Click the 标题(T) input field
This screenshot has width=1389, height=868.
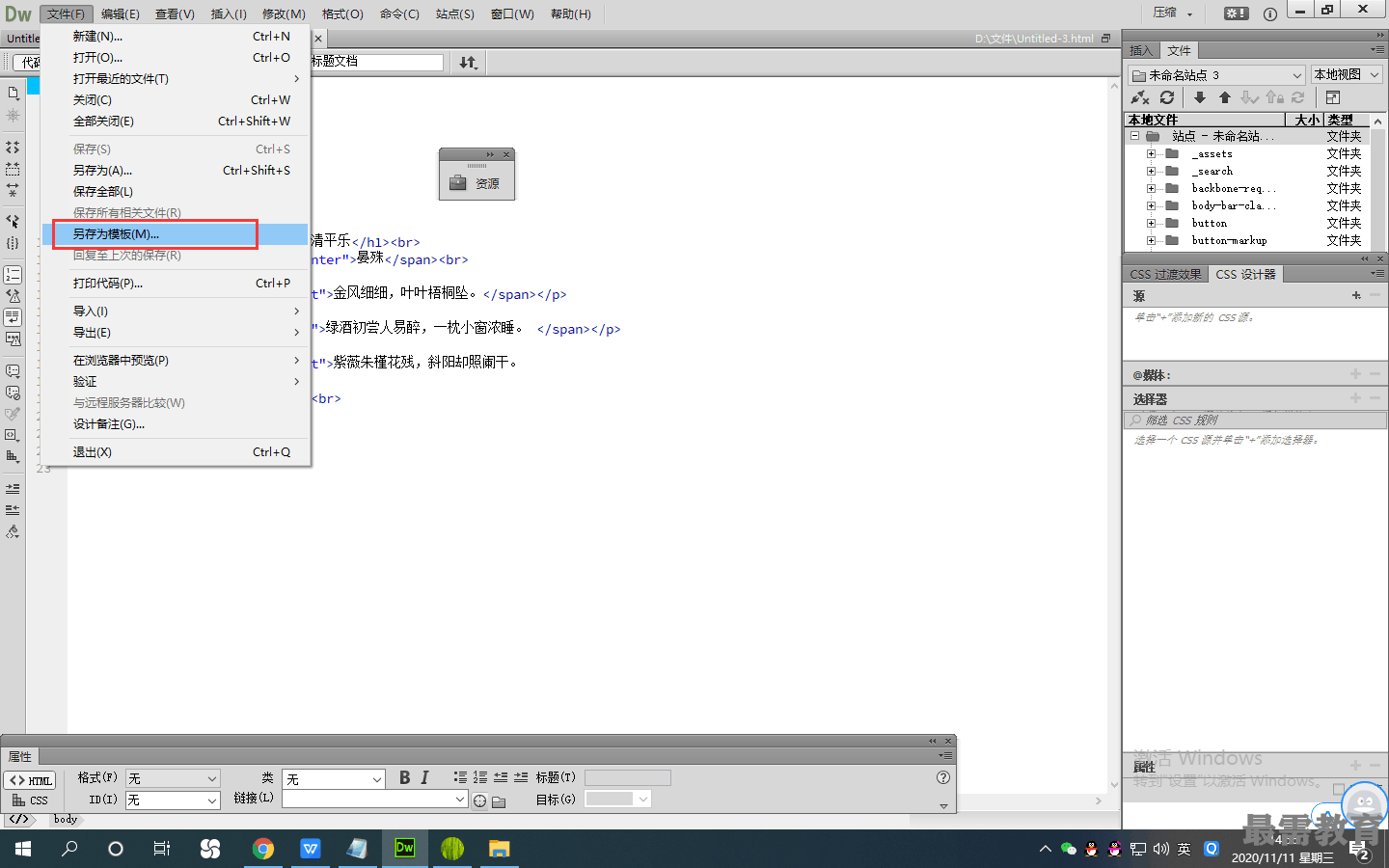(x=627, y=777)
